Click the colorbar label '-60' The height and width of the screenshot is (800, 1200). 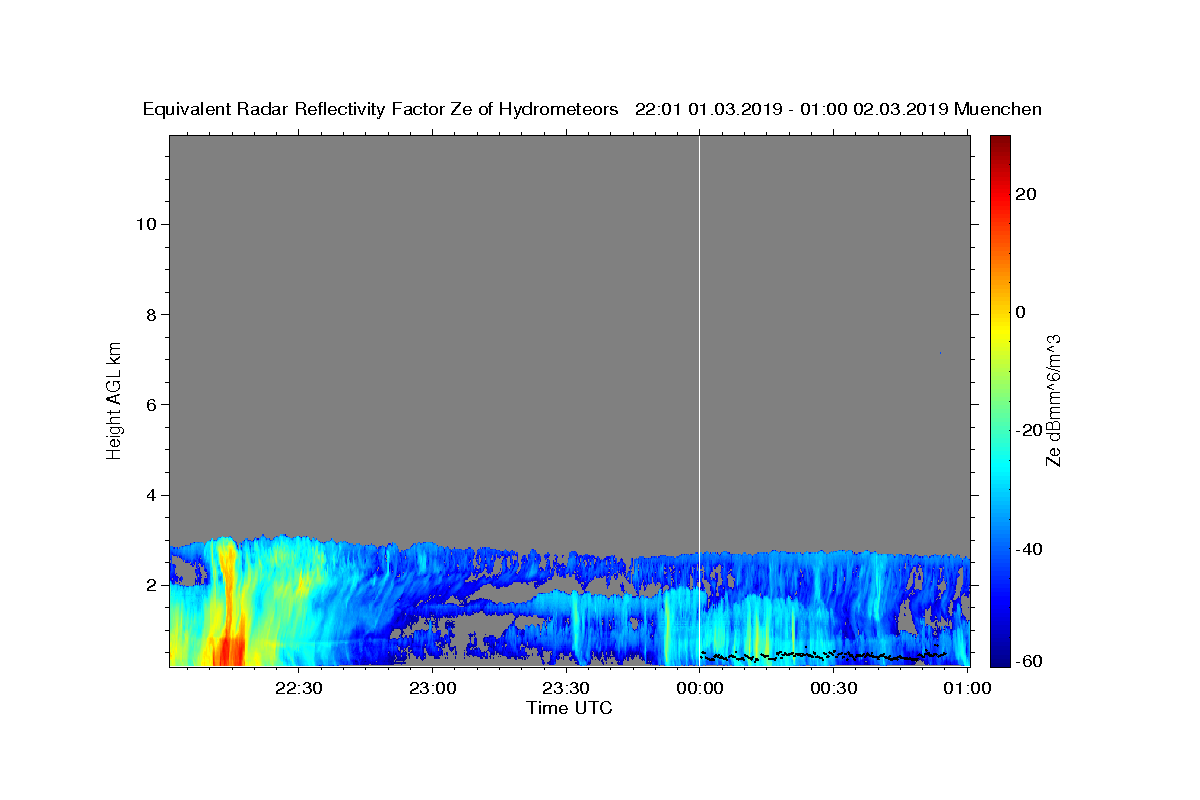coord(1028,660)
